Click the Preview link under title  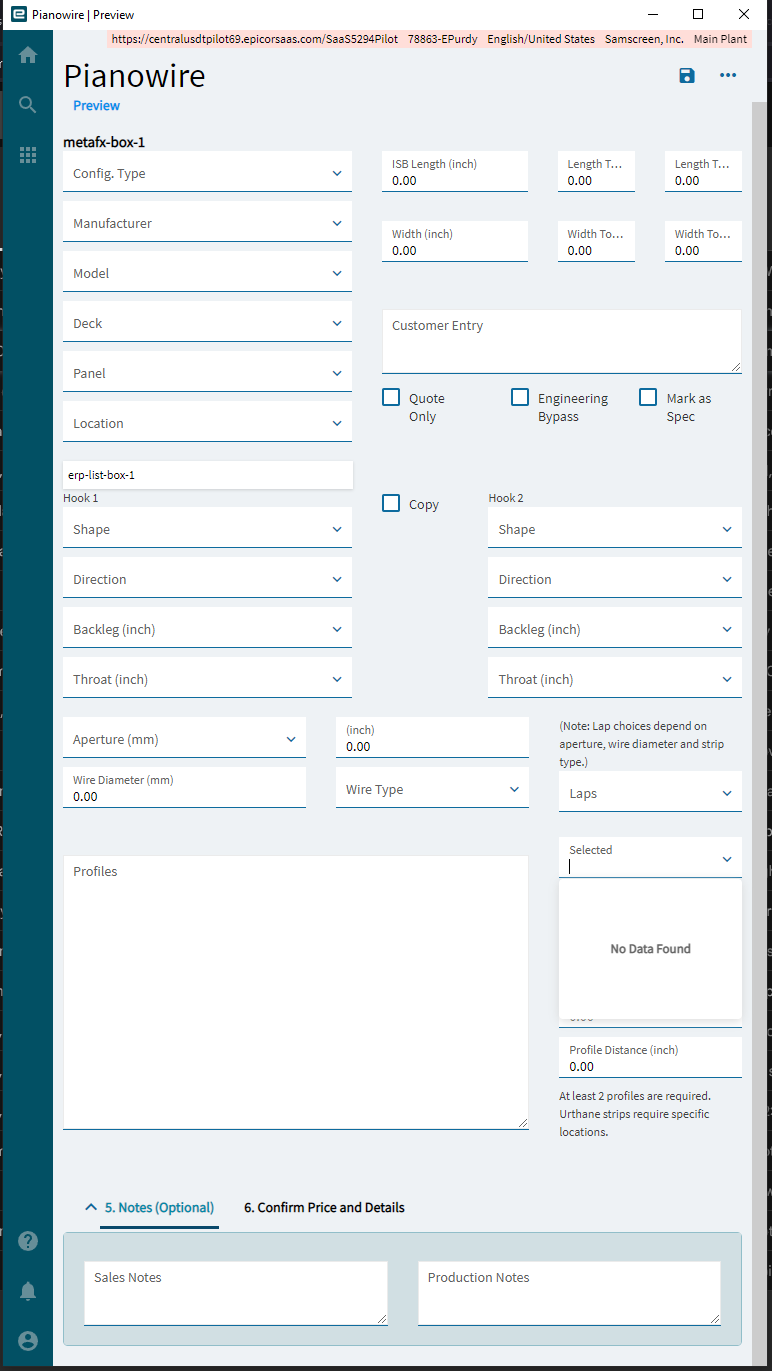tap(96, 105)
